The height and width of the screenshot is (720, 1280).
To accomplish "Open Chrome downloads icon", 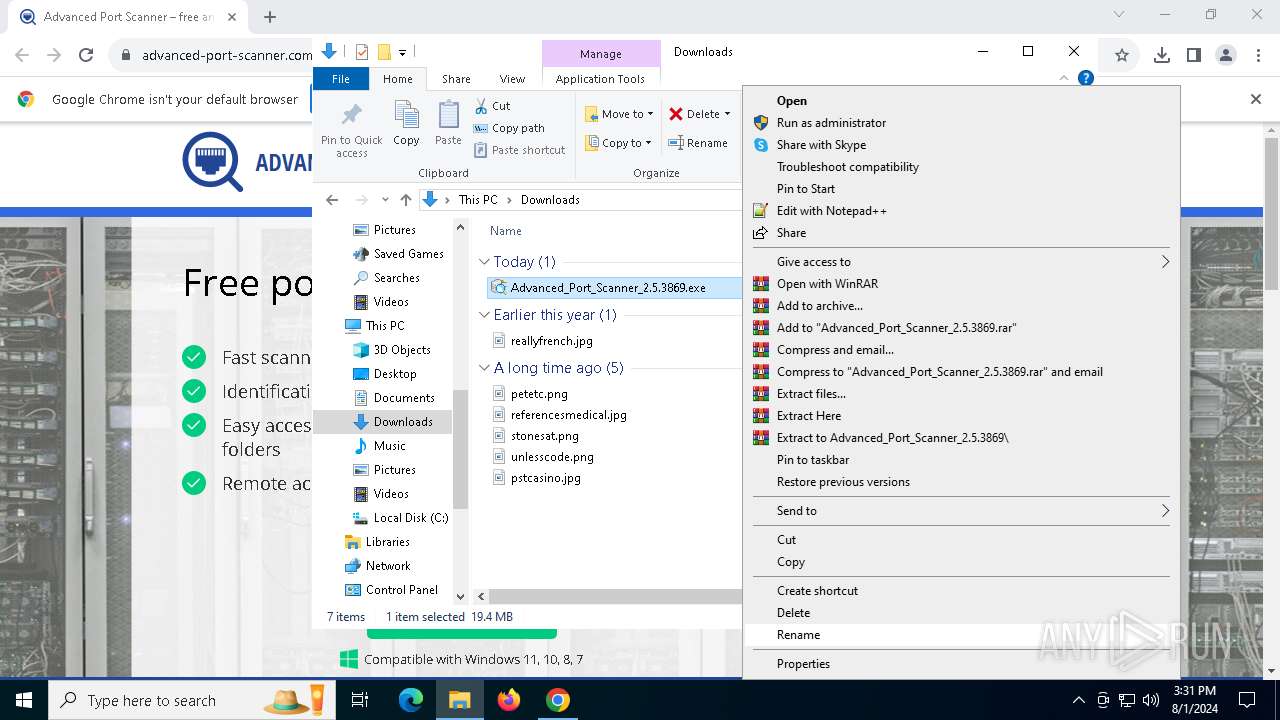I will point(1162,56).
